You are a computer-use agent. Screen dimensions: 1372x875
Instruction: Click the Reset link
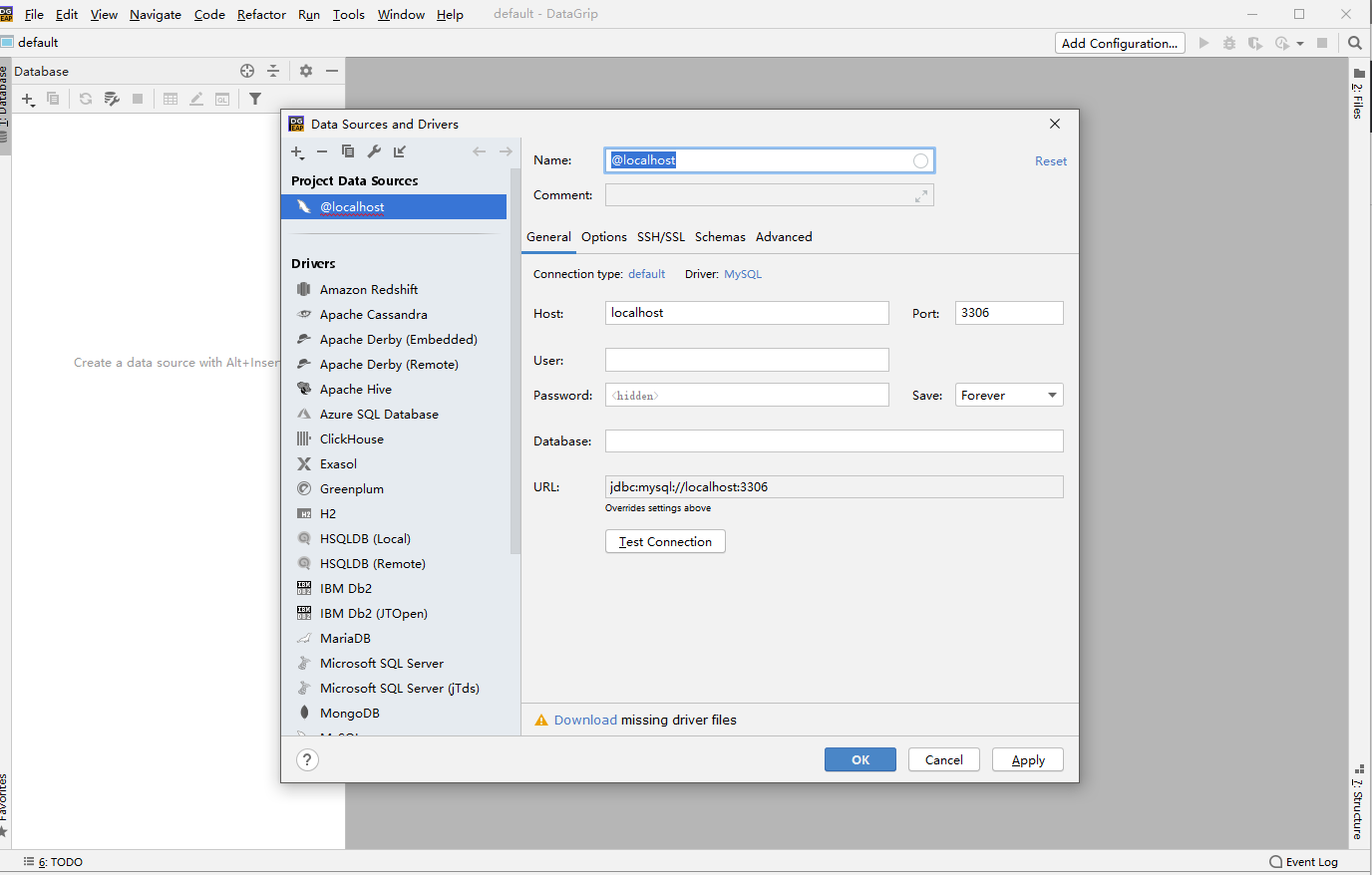pyautogui.click(x=1051, y=161)
